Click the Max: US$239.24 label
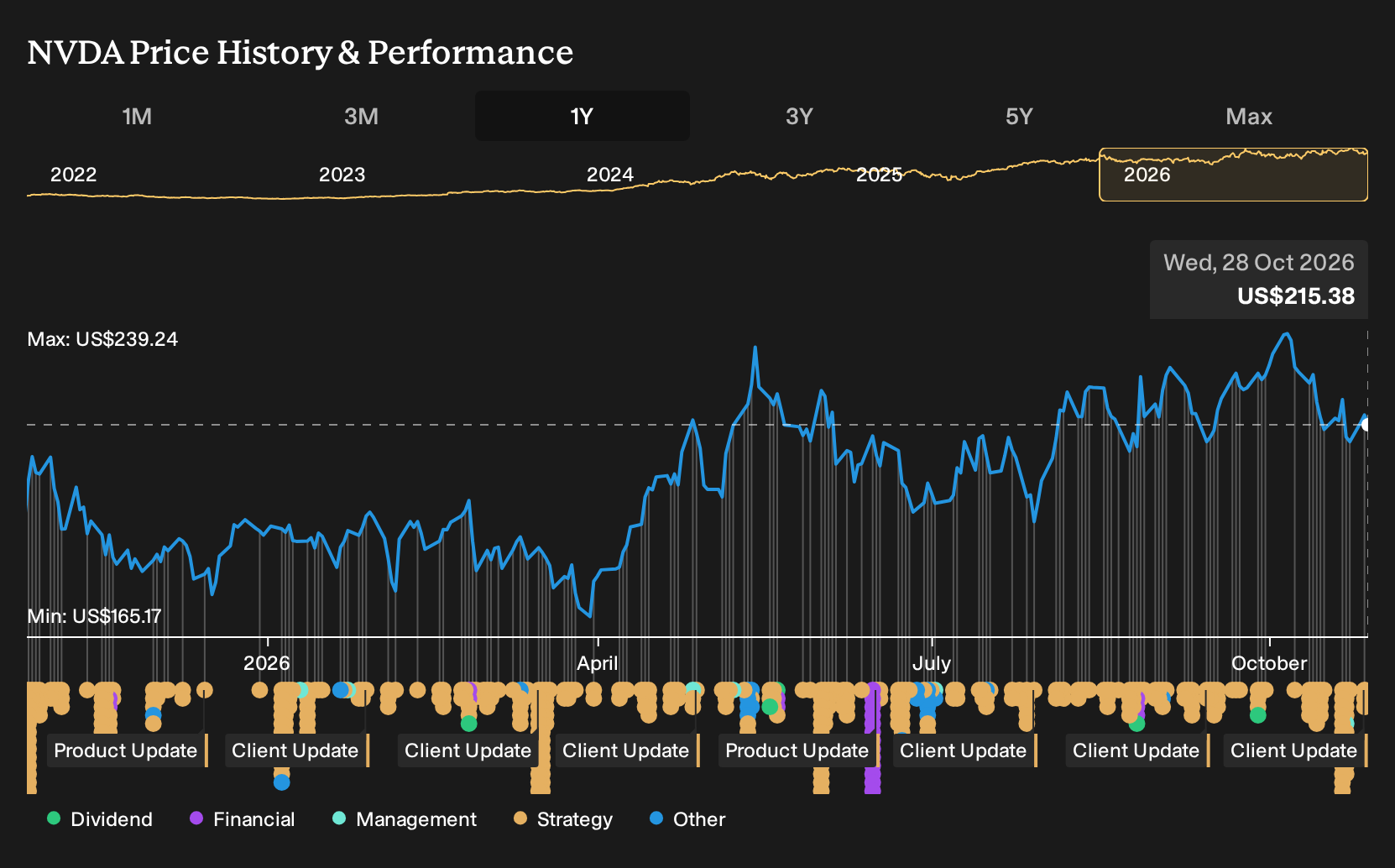 (102, 339)
